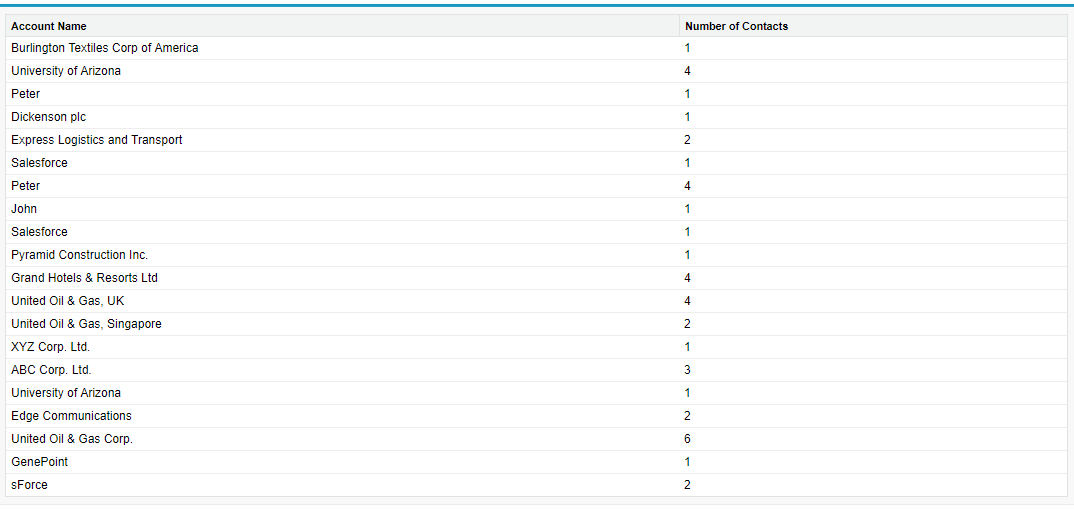1074x512 pixels.
Task: Click contact count 1 in John row
Action: pos(687,209)
